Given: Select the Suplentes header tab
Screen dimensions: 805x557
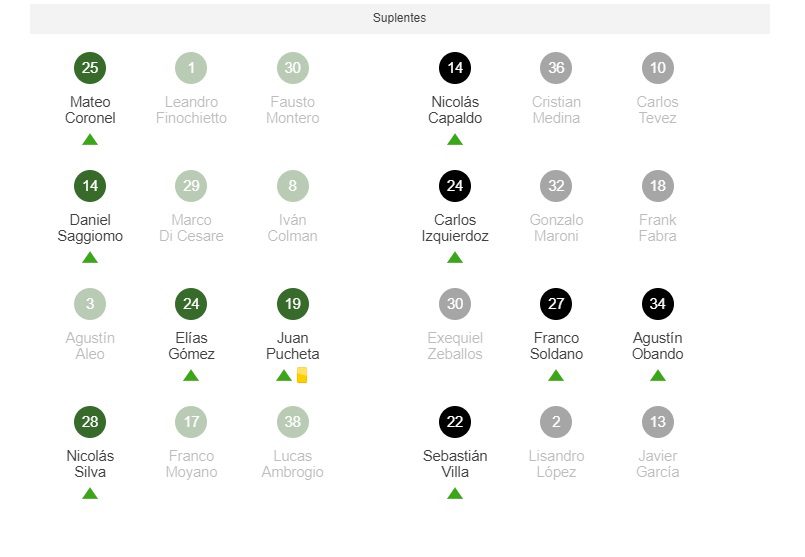Looking at the screenshot, I should (400, 18).
